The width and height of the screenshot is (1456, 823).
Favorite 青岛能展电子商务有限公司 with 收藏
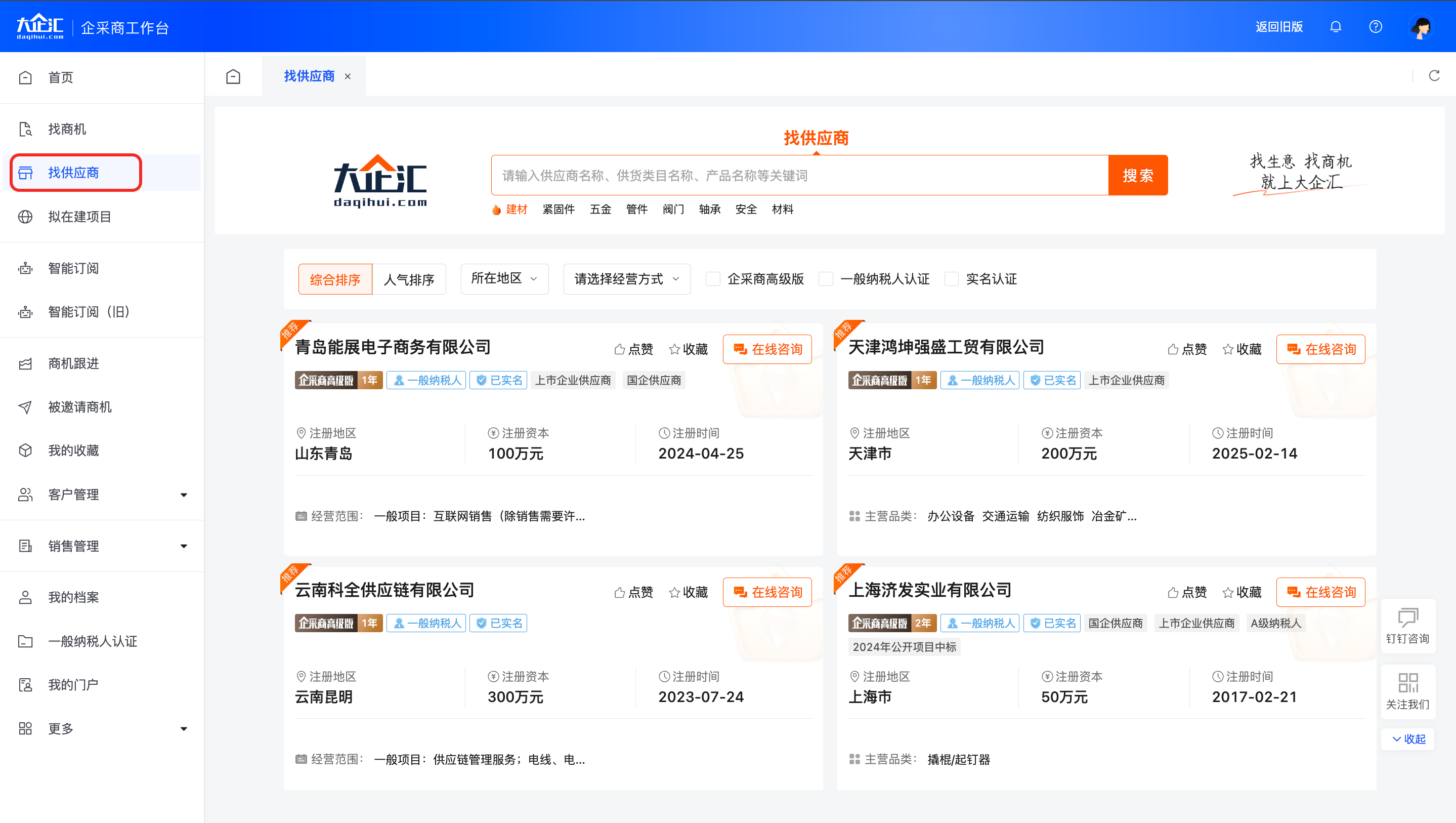click(x=688, y=349)
